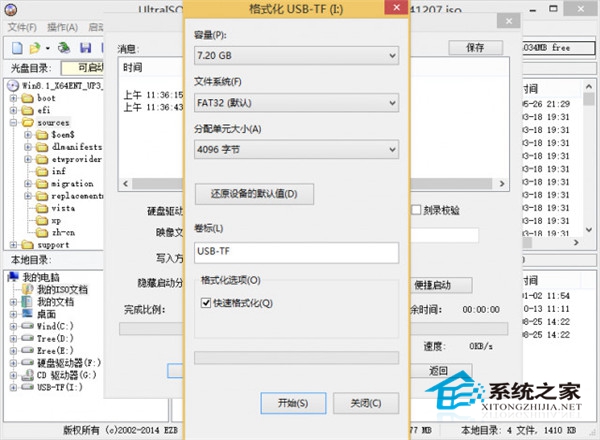Screen dimensions: 600x440
Task: Click the 我的文档 icon in local tree
Action: tap(27, 301)
